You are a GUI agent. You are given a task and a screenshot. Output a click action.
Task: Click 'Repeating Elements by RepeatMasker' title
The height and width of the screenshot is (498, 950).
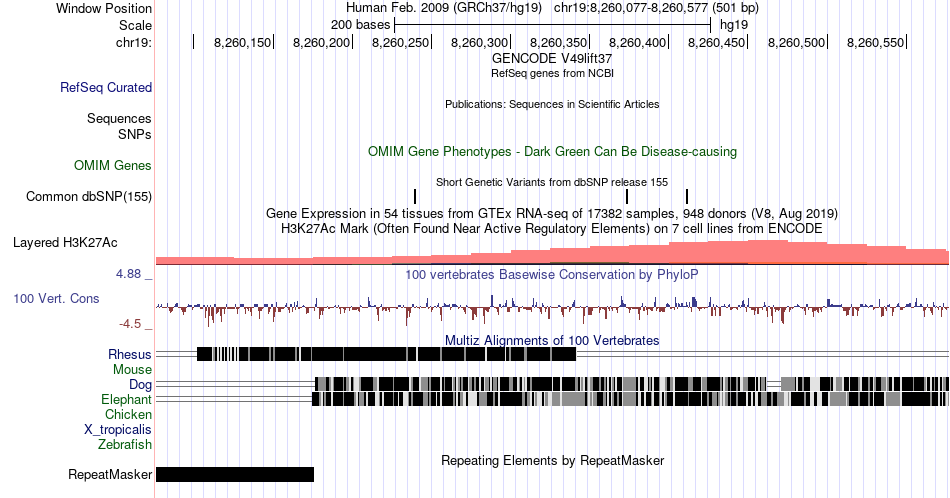(x=552, y=460)
